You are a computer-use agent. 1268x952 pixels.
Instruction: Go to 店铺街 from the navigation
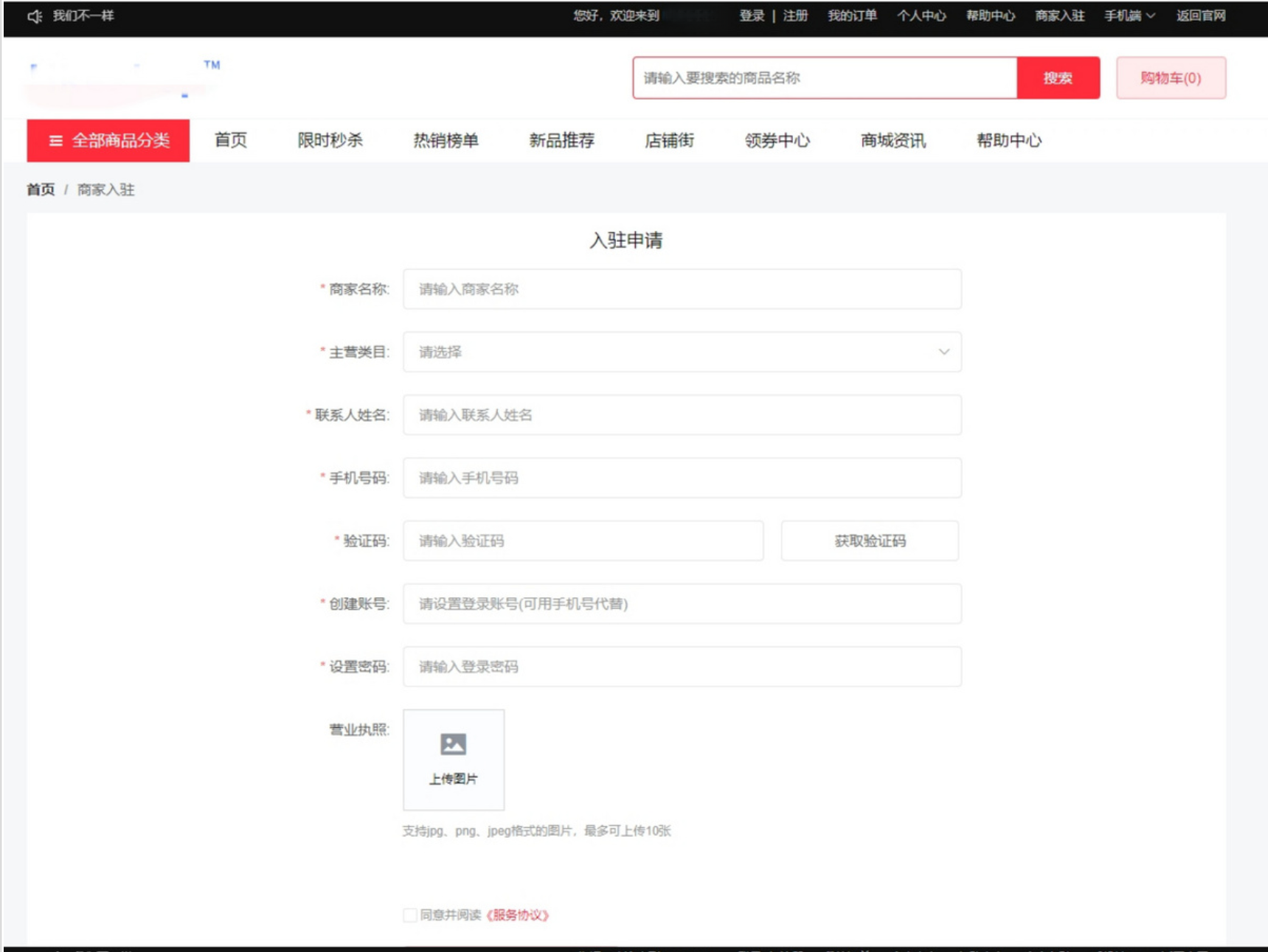671,141
